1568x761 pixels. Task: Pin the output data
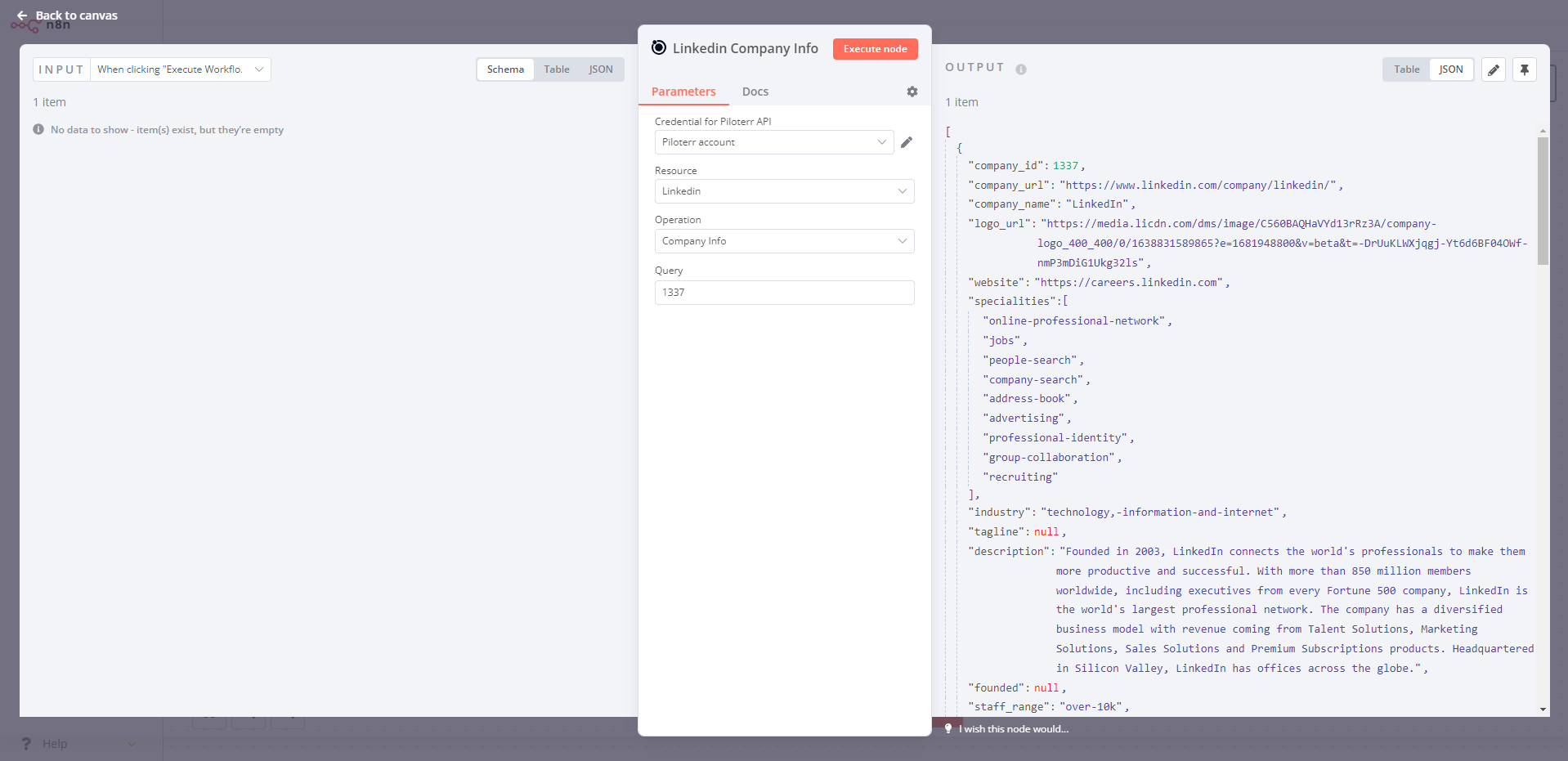click(x=1525, y=69)
